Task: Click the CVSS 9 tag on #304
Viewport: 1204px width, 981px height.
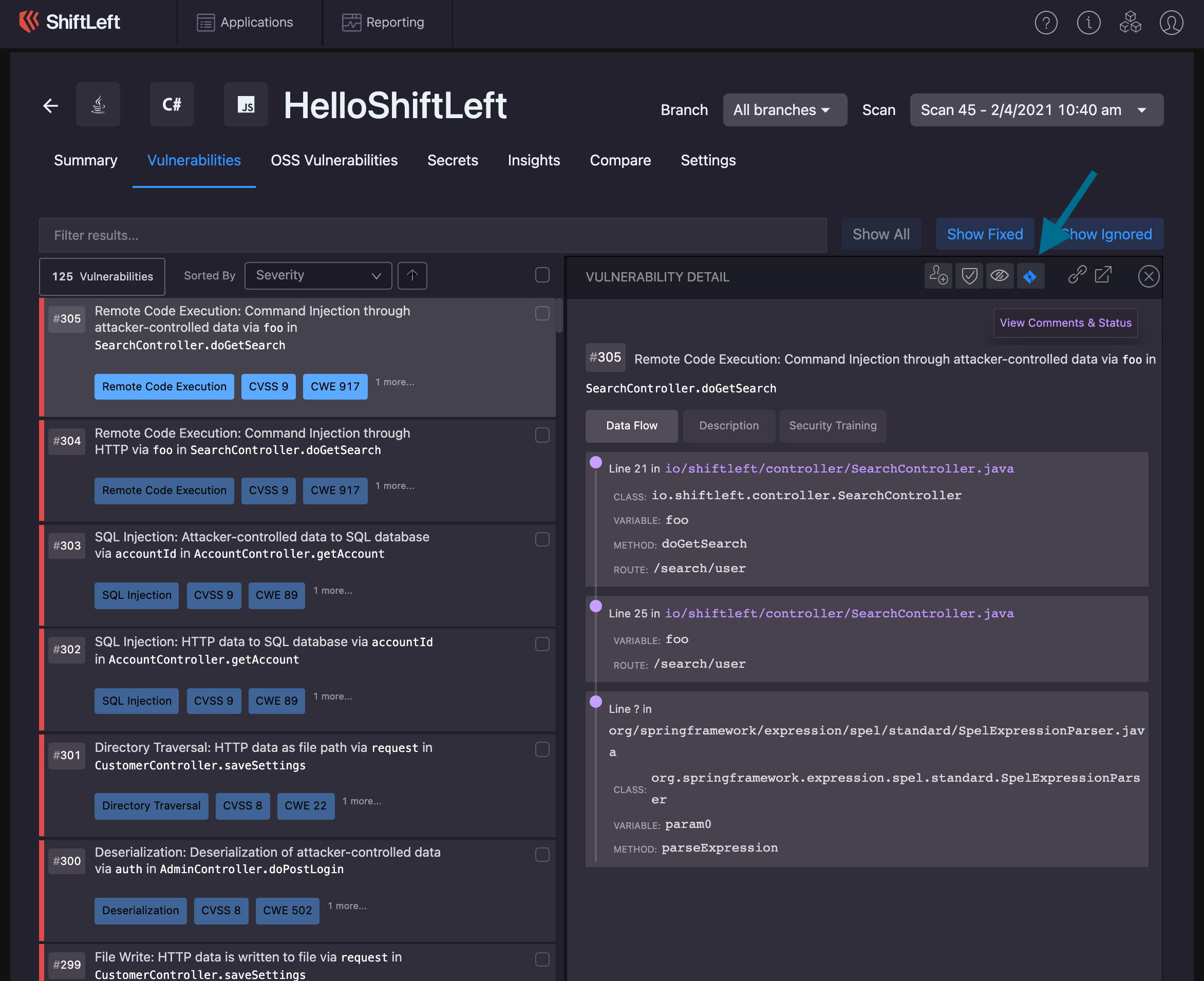Action: (x=268, y=490)
